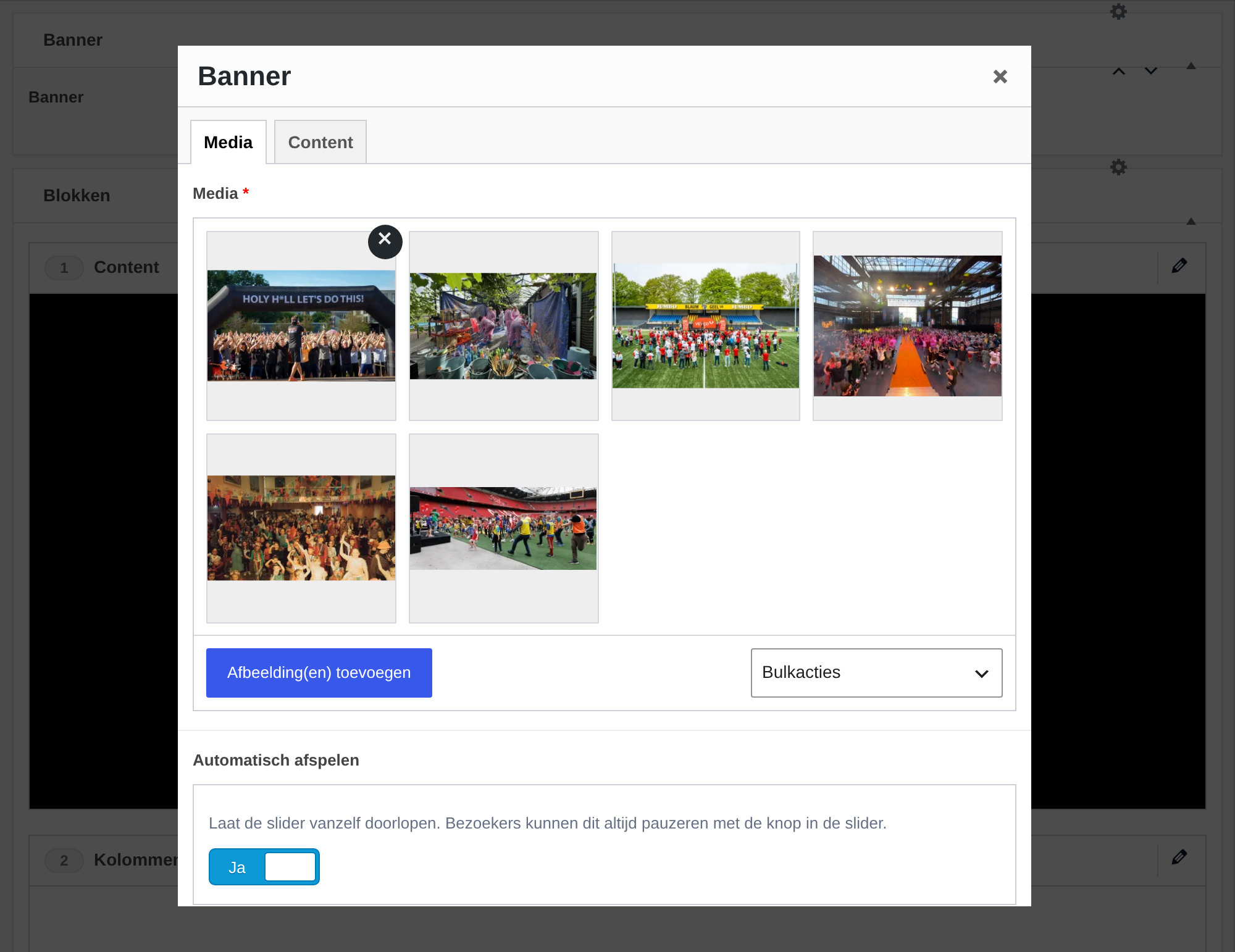
Task: Select the Media tab
Action: [x=228, y=142]
